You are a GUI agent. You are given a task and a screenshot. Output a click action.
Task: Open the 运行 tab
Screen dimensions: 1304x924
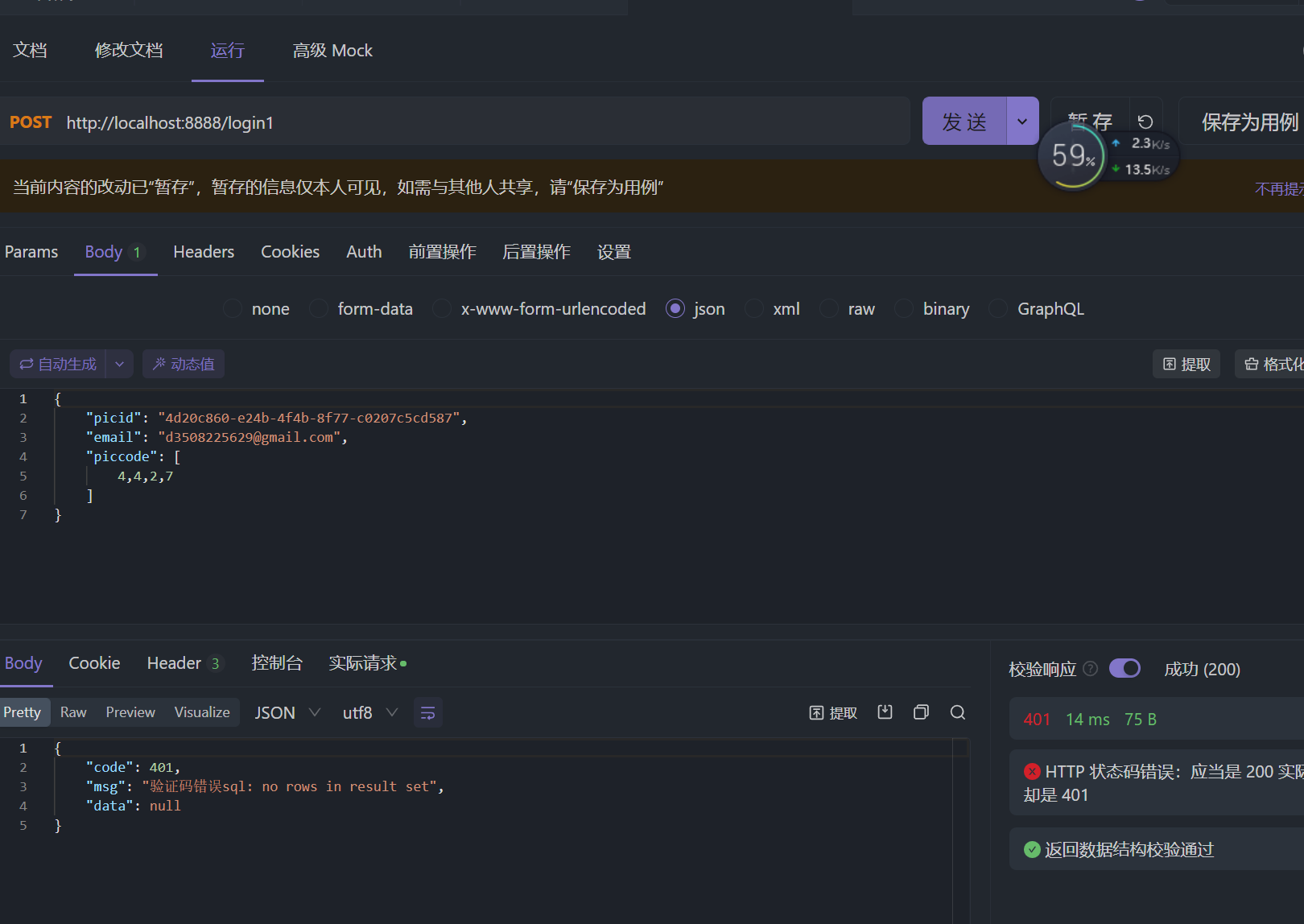pyautogui.click(x=227, y=50)
